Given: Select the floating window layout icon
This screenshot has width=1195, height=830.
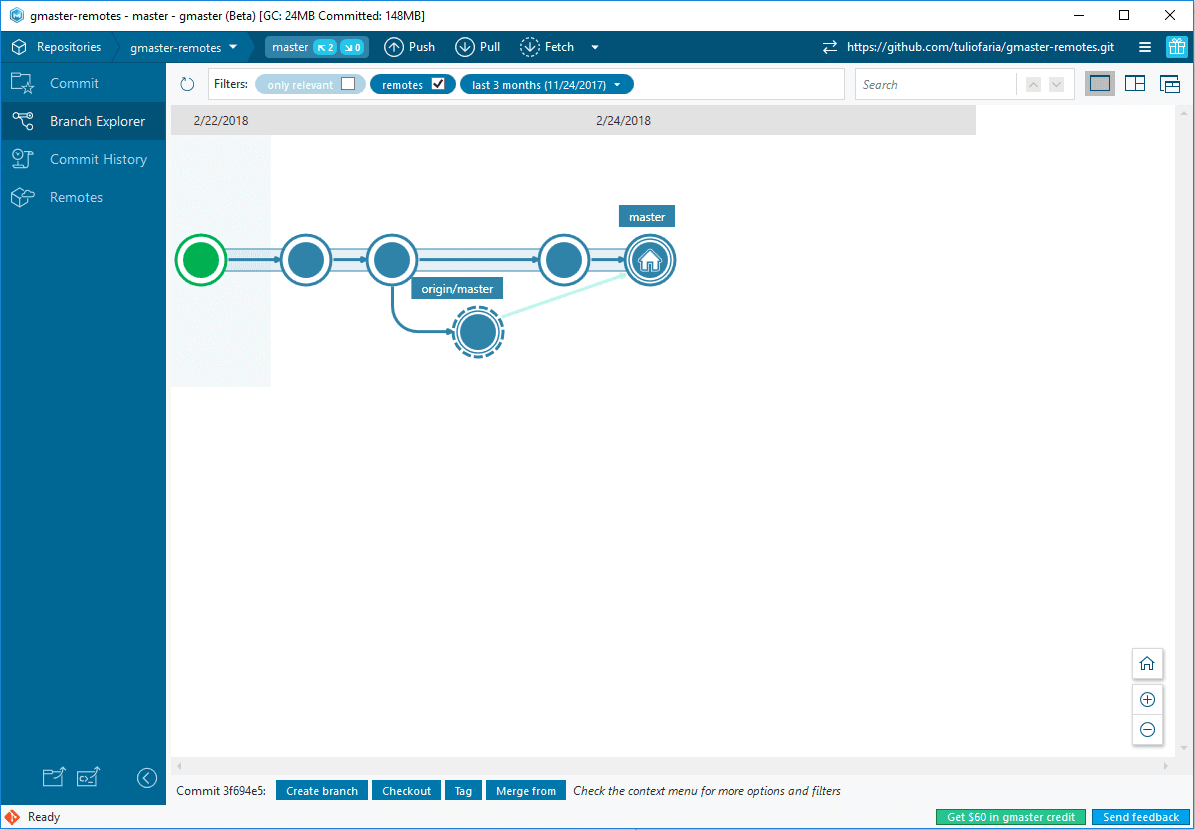Looking at the screenshot, I should point(1170,84).
